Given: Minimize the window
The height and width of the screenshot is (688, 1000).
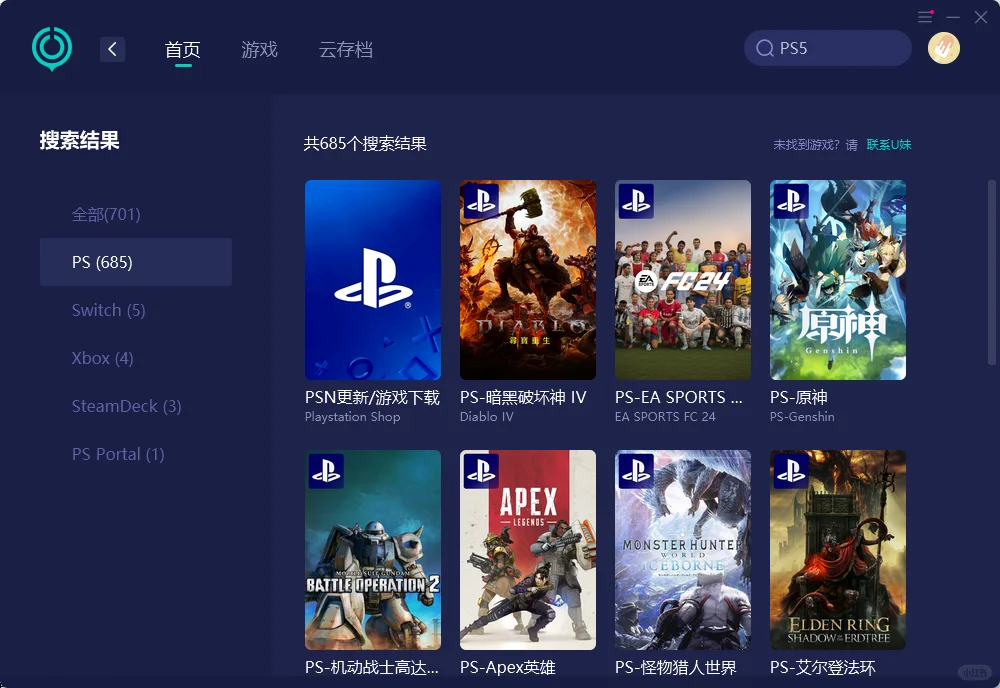Looking at the screenshot, I should click(953, 17).
